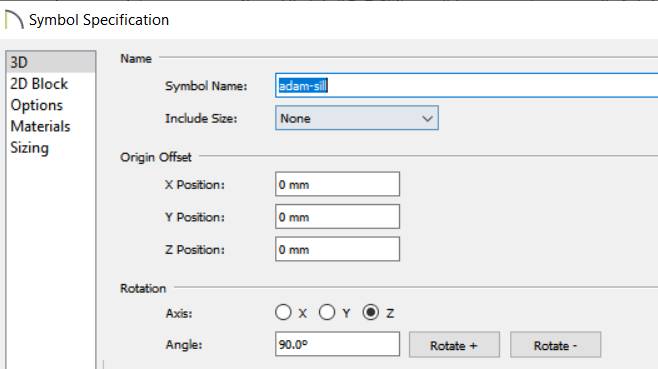Click the Symbol Specification title text
Viewport: 658px width, 369px height.
99,20
